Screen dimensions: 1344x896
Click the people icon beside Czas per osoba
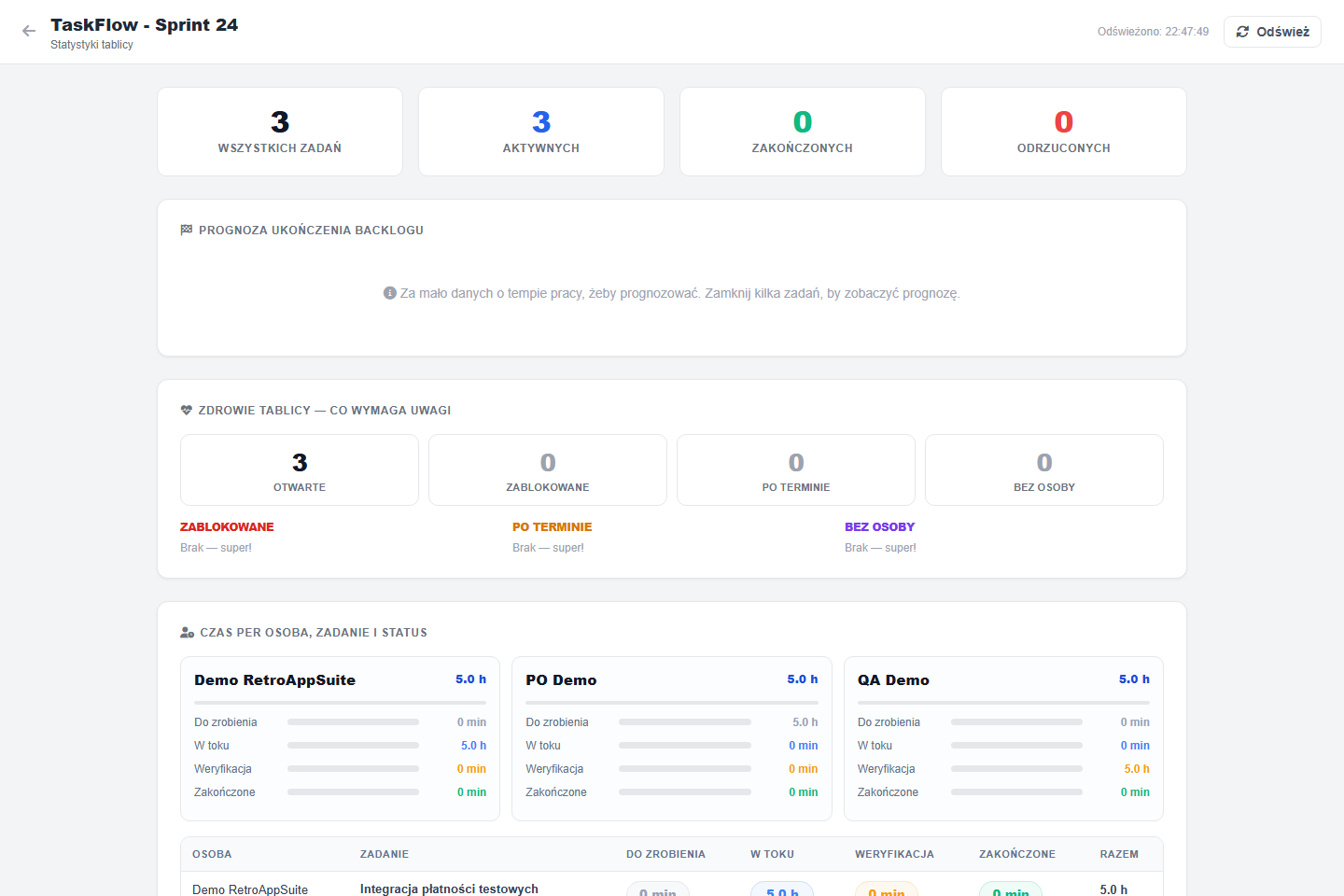pos(187,633)
